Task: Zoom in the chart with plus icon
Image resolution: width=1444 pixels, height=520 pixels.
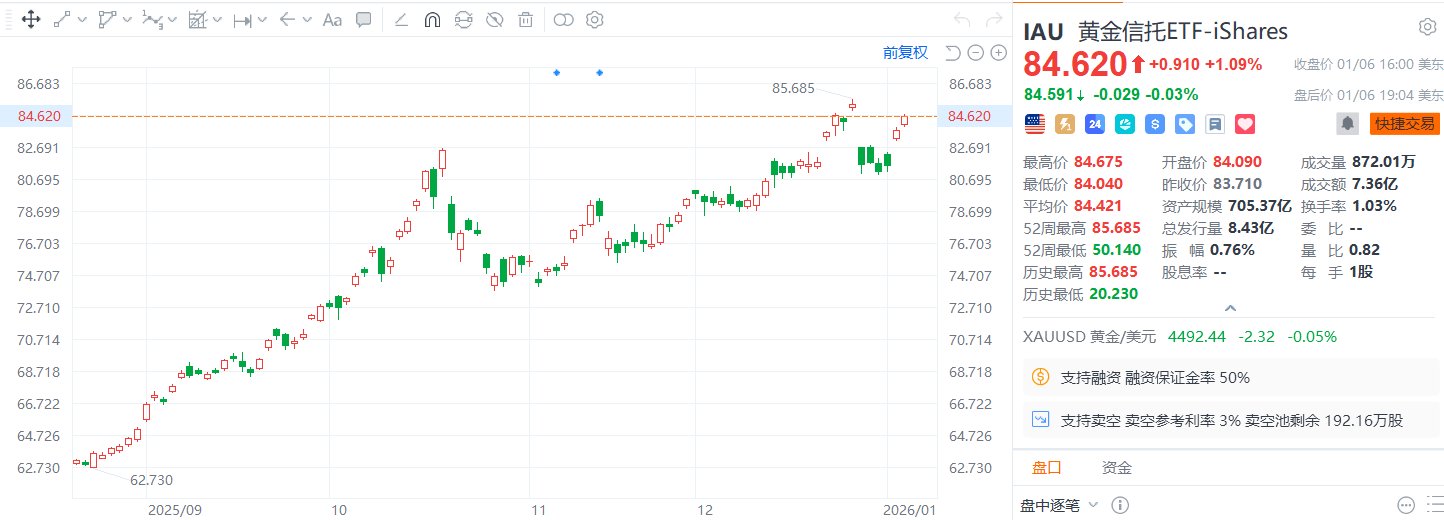Action: tap(996, 53)
